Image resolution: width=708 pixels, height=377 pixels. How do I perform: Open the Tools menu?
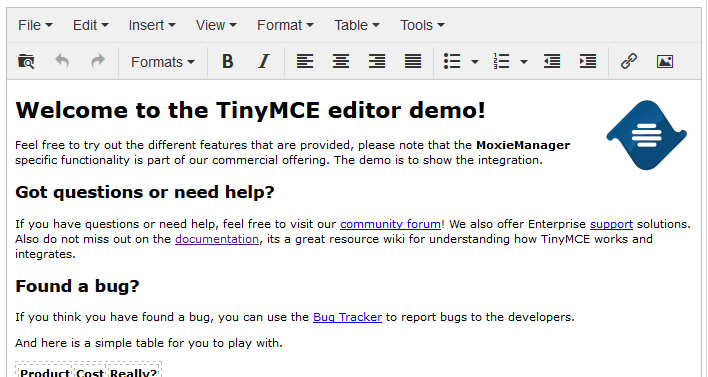click(422, 25)
